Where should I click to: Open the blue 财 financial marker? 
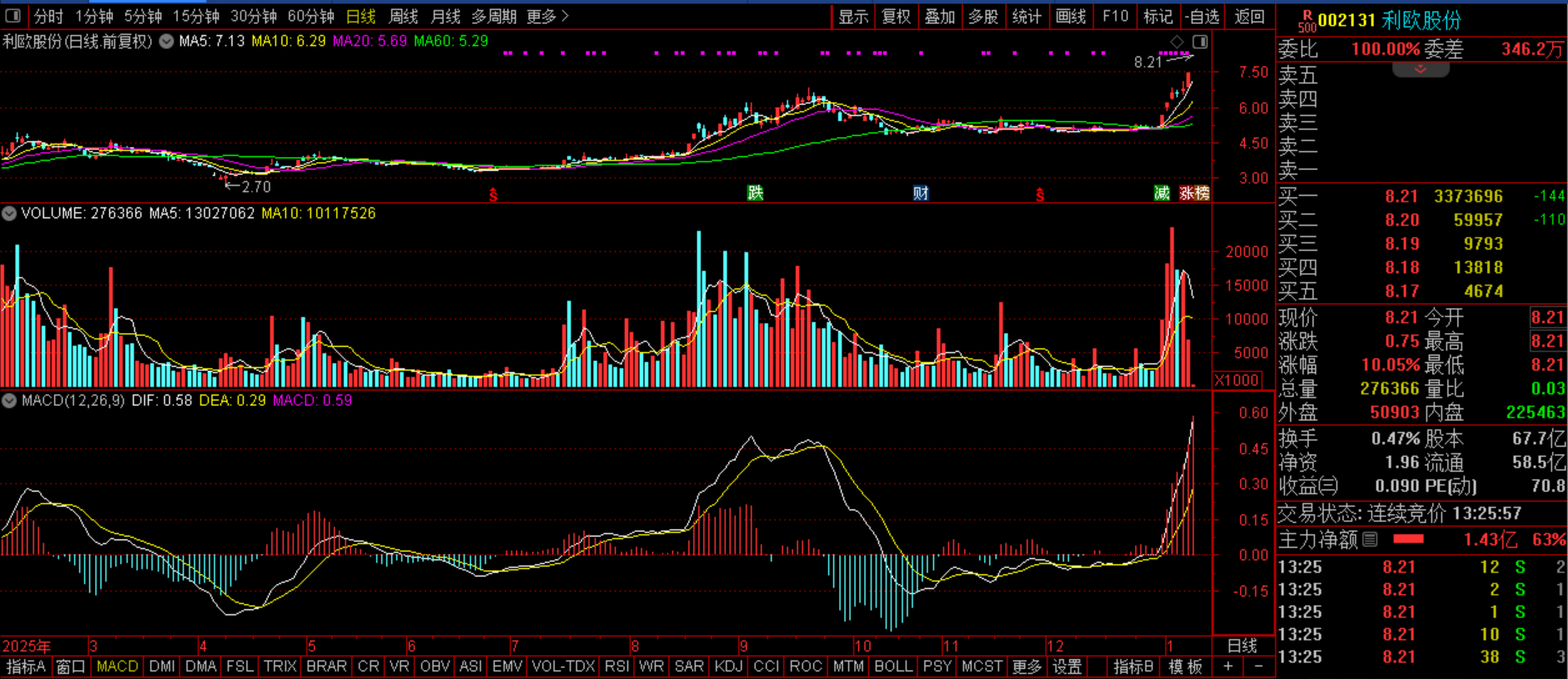(x=920, y=193)
